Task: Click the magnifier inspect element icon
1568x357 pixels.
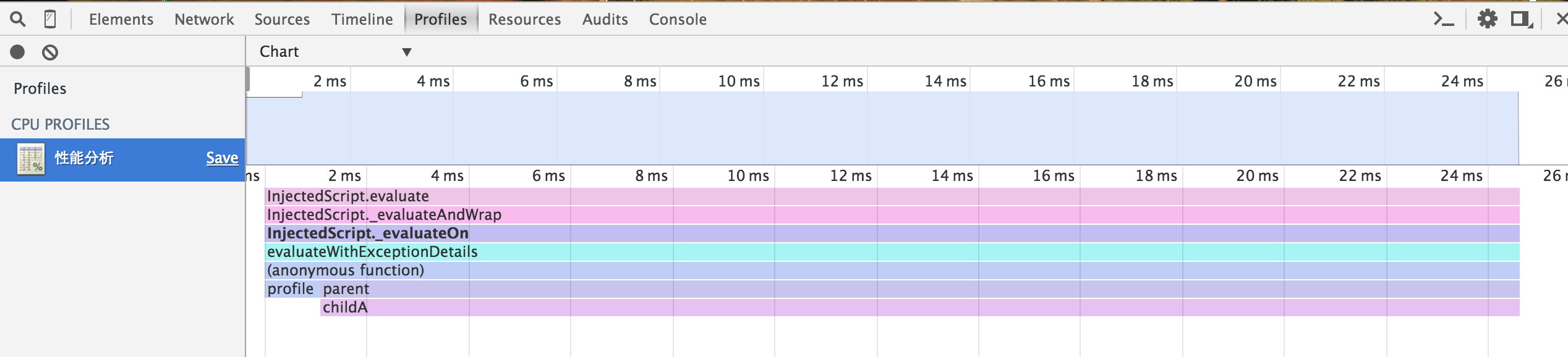Action: click(18, 20)
